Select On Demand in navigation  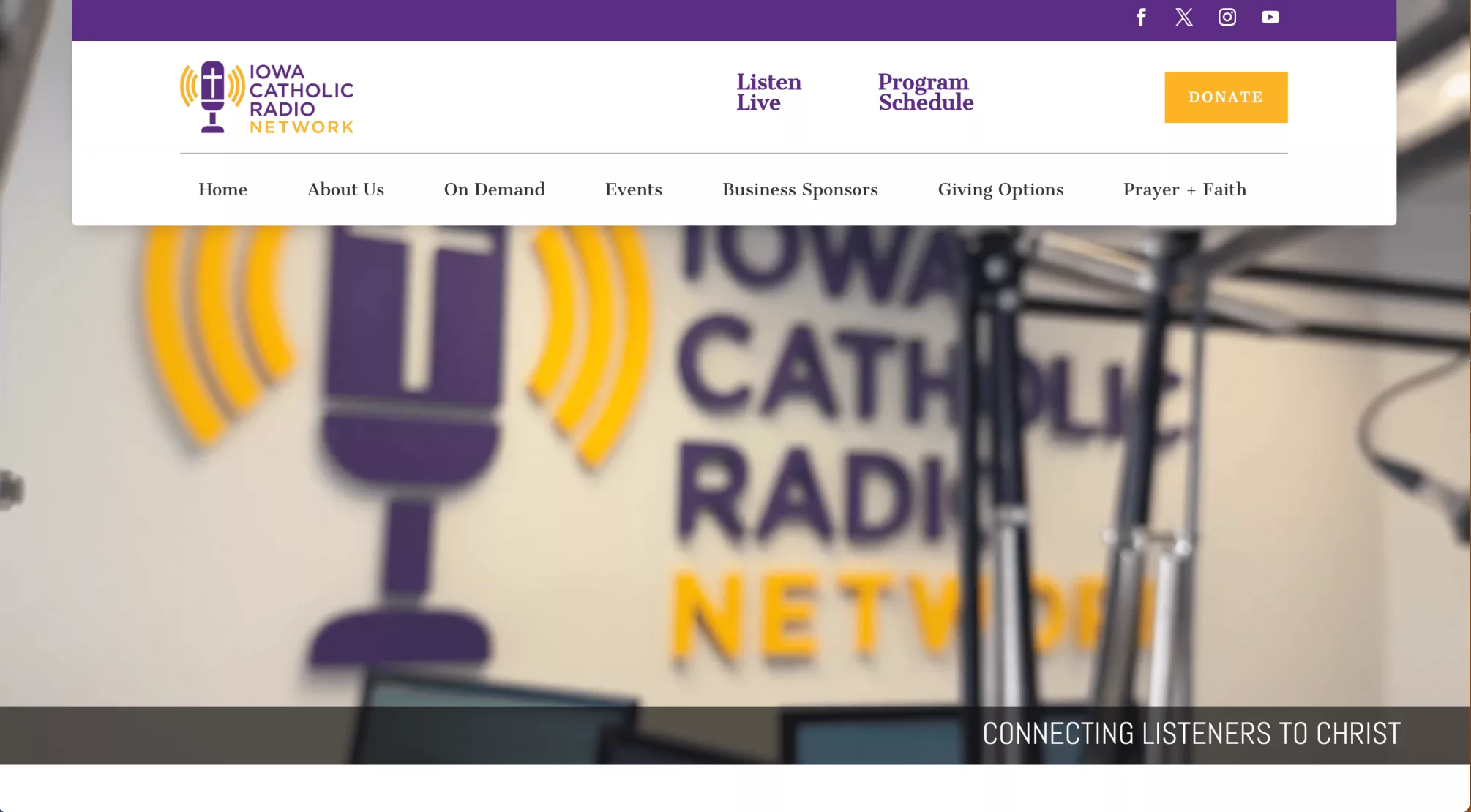click(494, 189)
